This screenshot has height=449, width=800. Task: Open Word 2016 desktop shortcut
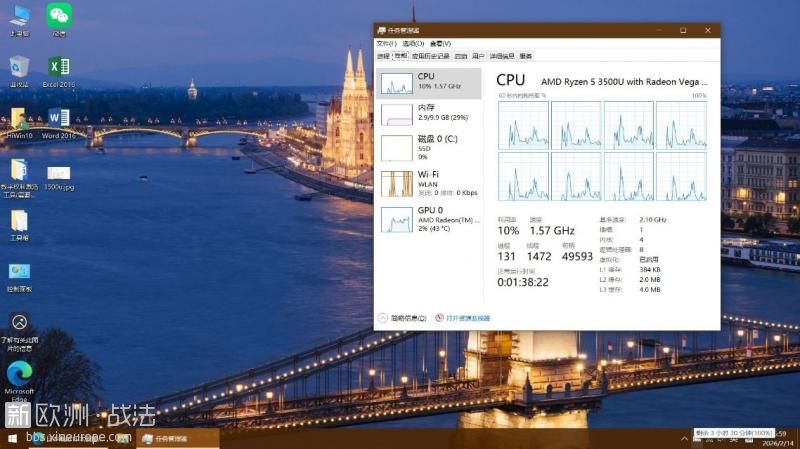59,121
